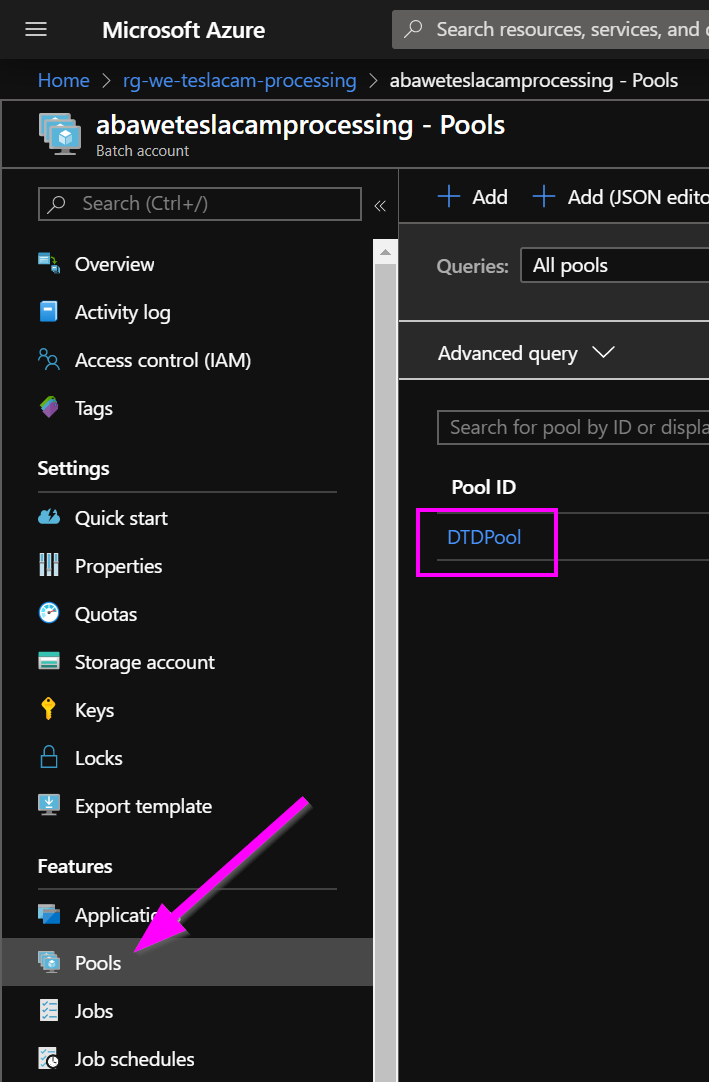Focus the sidebar Search (Ctrl+/) field

click(200, 204)
